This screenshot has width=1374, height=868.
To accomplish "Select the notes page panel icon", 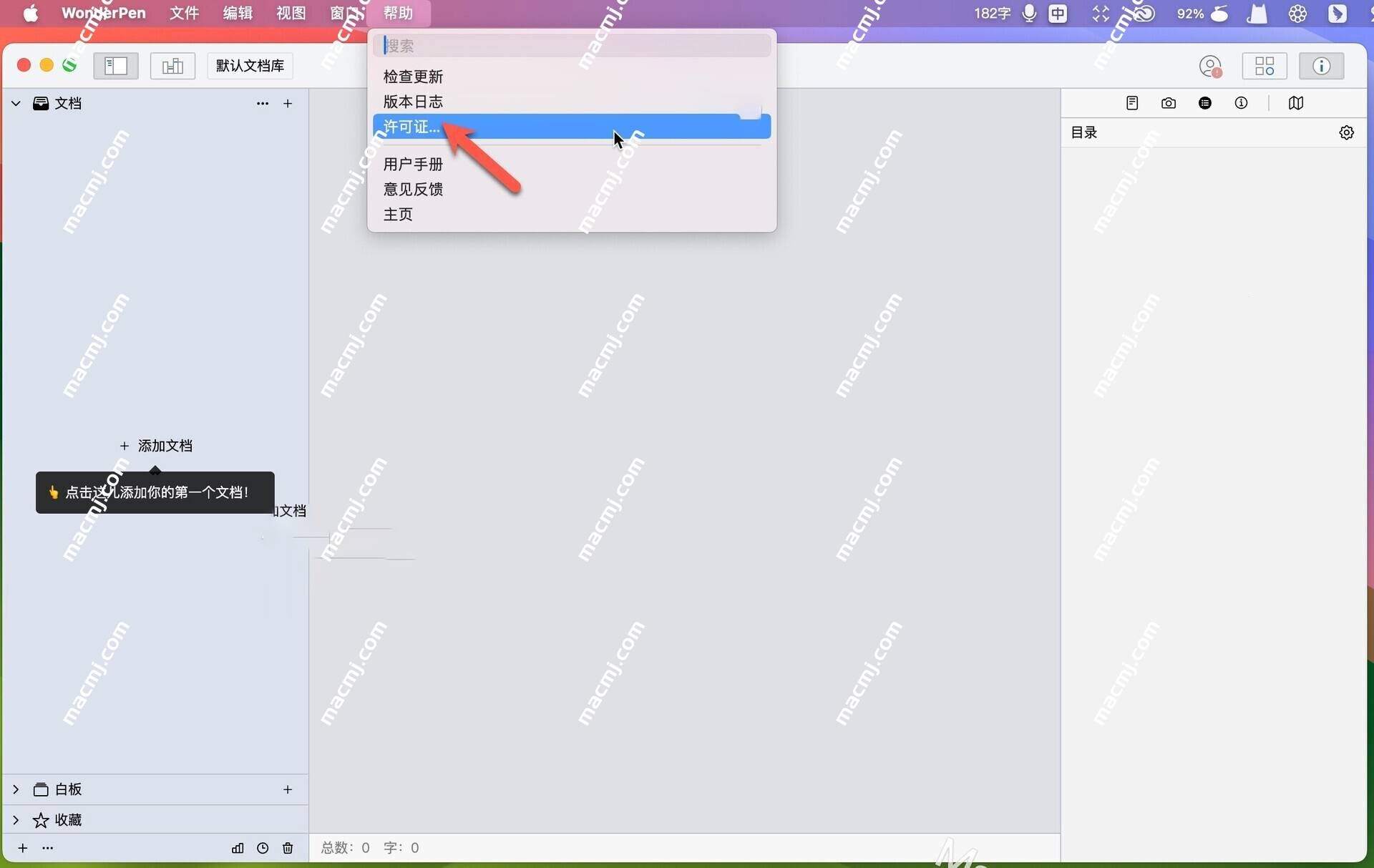I will [1132, 103].
